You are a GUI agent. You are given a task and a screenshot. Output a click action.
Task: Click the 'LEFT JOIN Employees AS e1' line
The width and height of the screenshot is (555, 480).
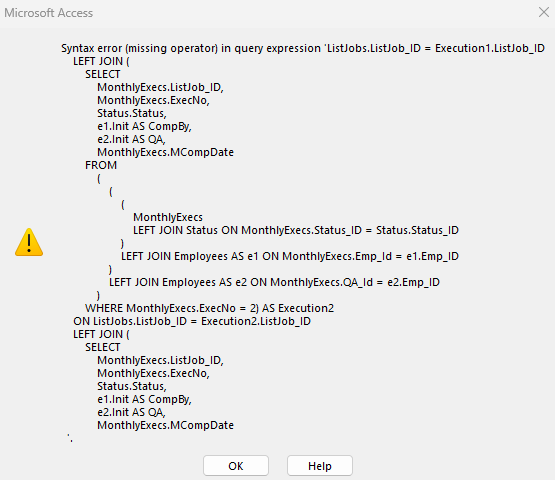tap(290, 256)
